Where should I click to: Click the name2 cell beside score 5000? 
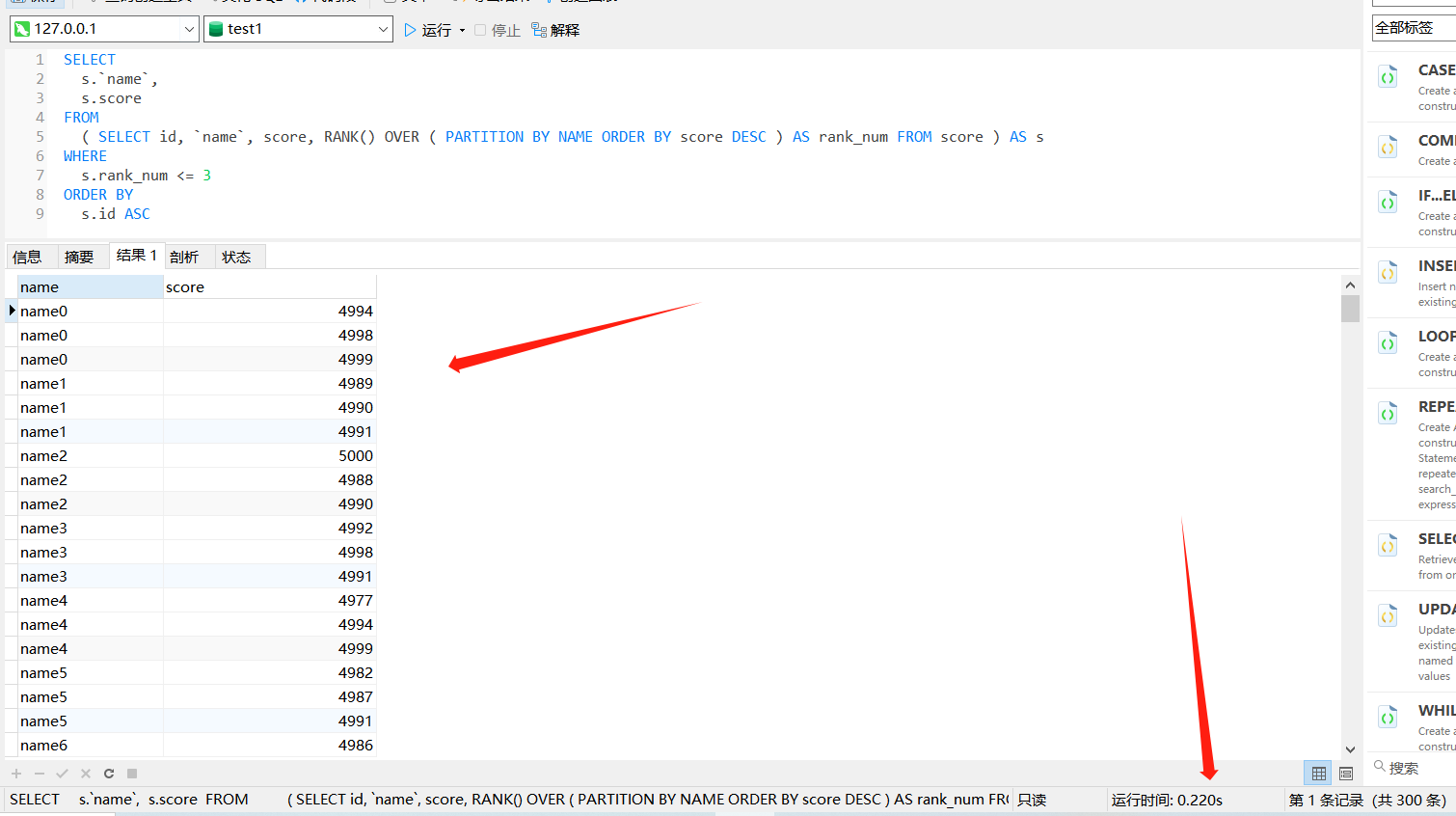[x=91, y=456]
